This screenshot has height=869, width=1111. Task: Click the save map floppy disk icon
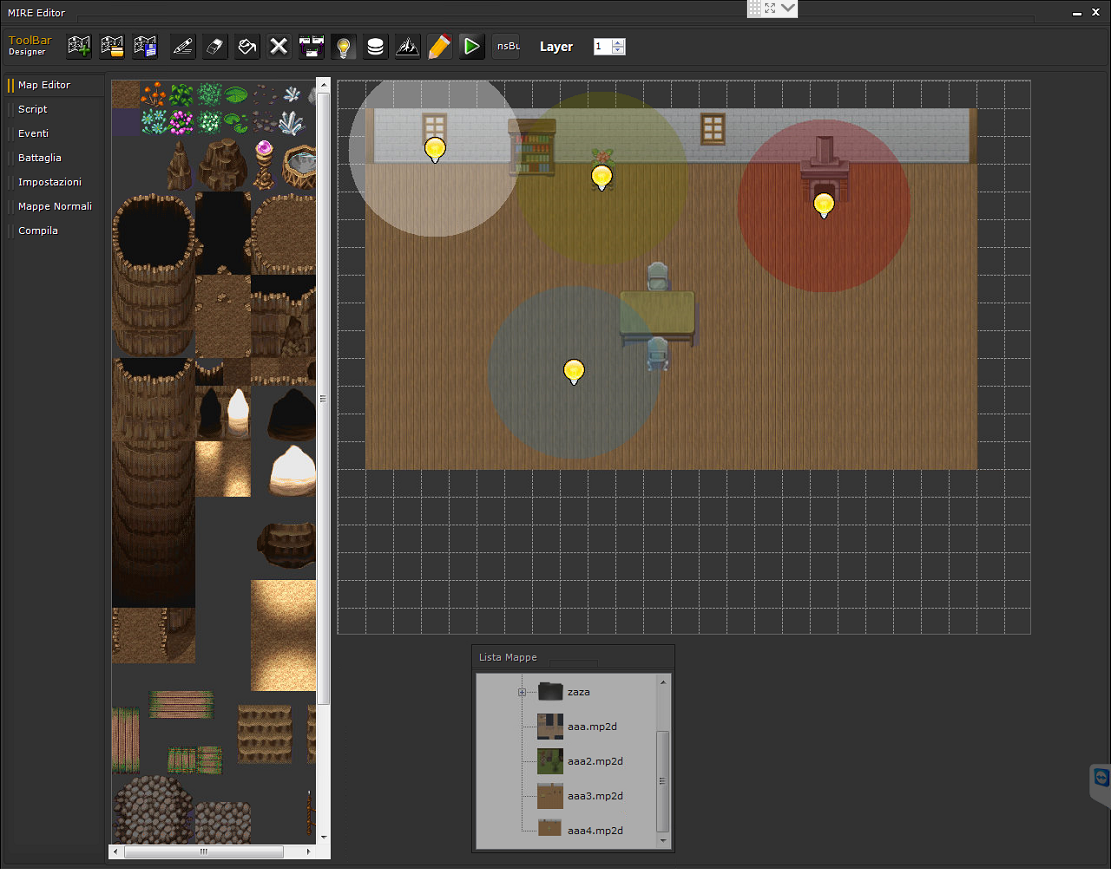(x=146, y=46)
